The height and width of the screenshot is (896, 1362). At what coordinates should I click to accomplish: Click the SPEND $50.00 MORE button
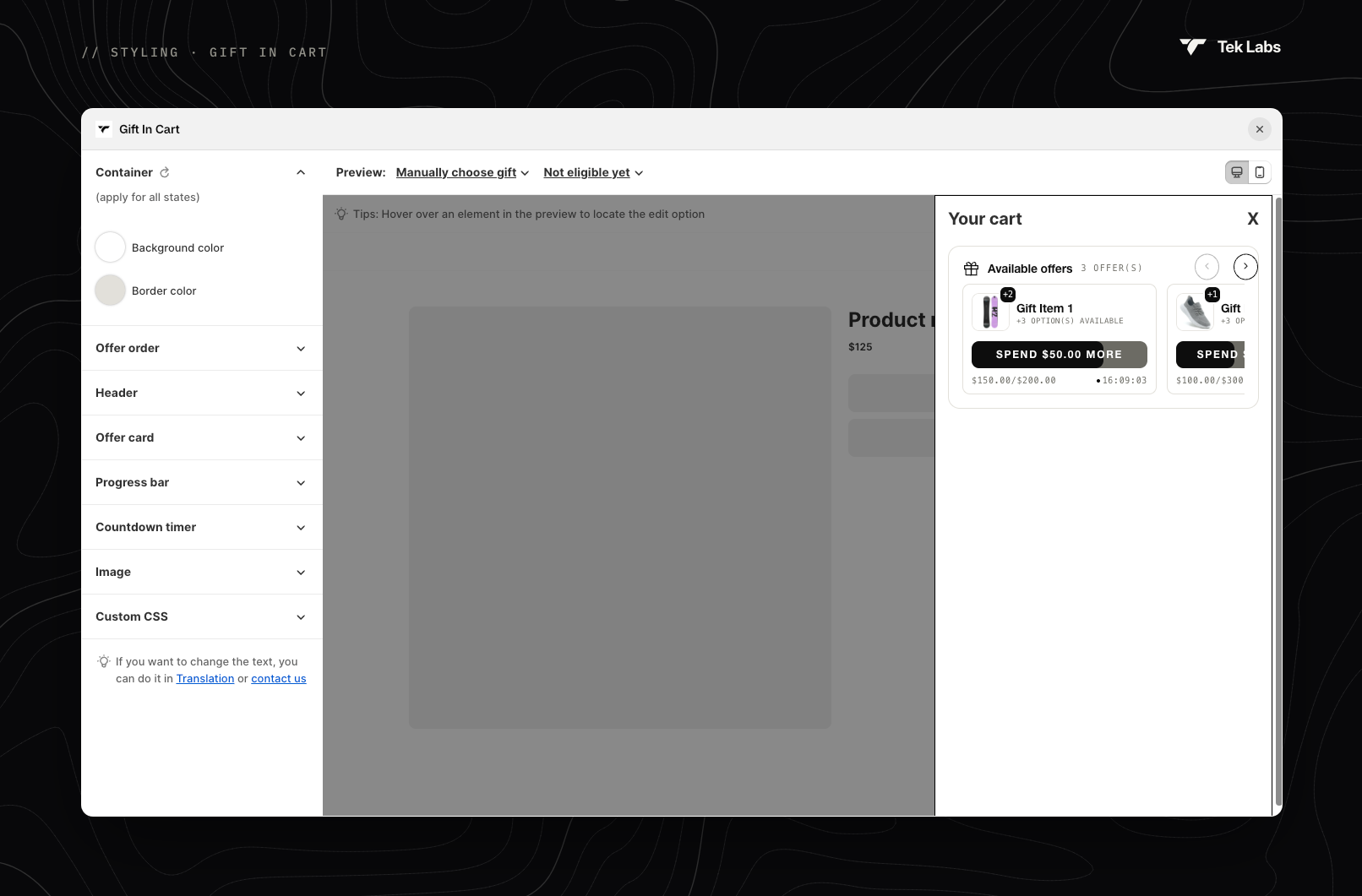tap(1060, 355)
